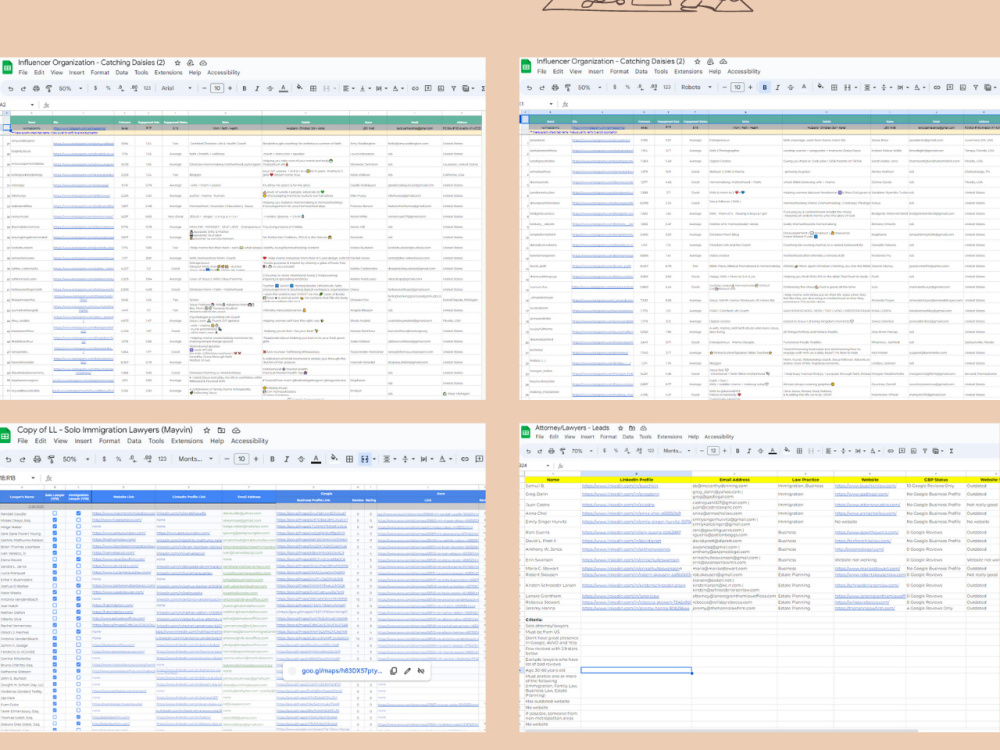Click Text color in Attorney/Lawyers Leads toolbar
The height and width of the screenshot is (750, 1000).
click(772, 451)
